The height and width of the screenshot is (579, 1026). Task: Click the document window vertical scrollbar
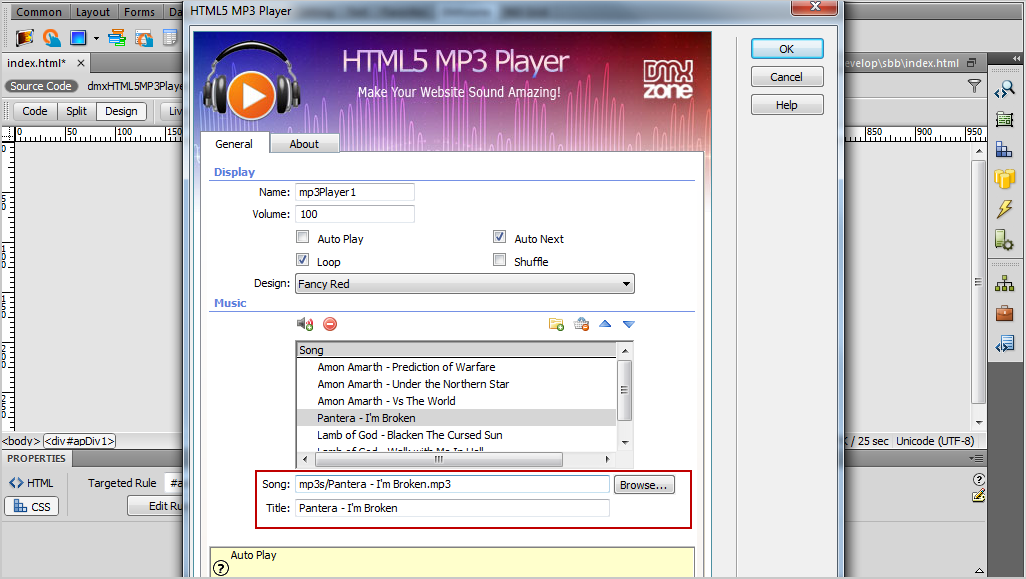point(978,282)
